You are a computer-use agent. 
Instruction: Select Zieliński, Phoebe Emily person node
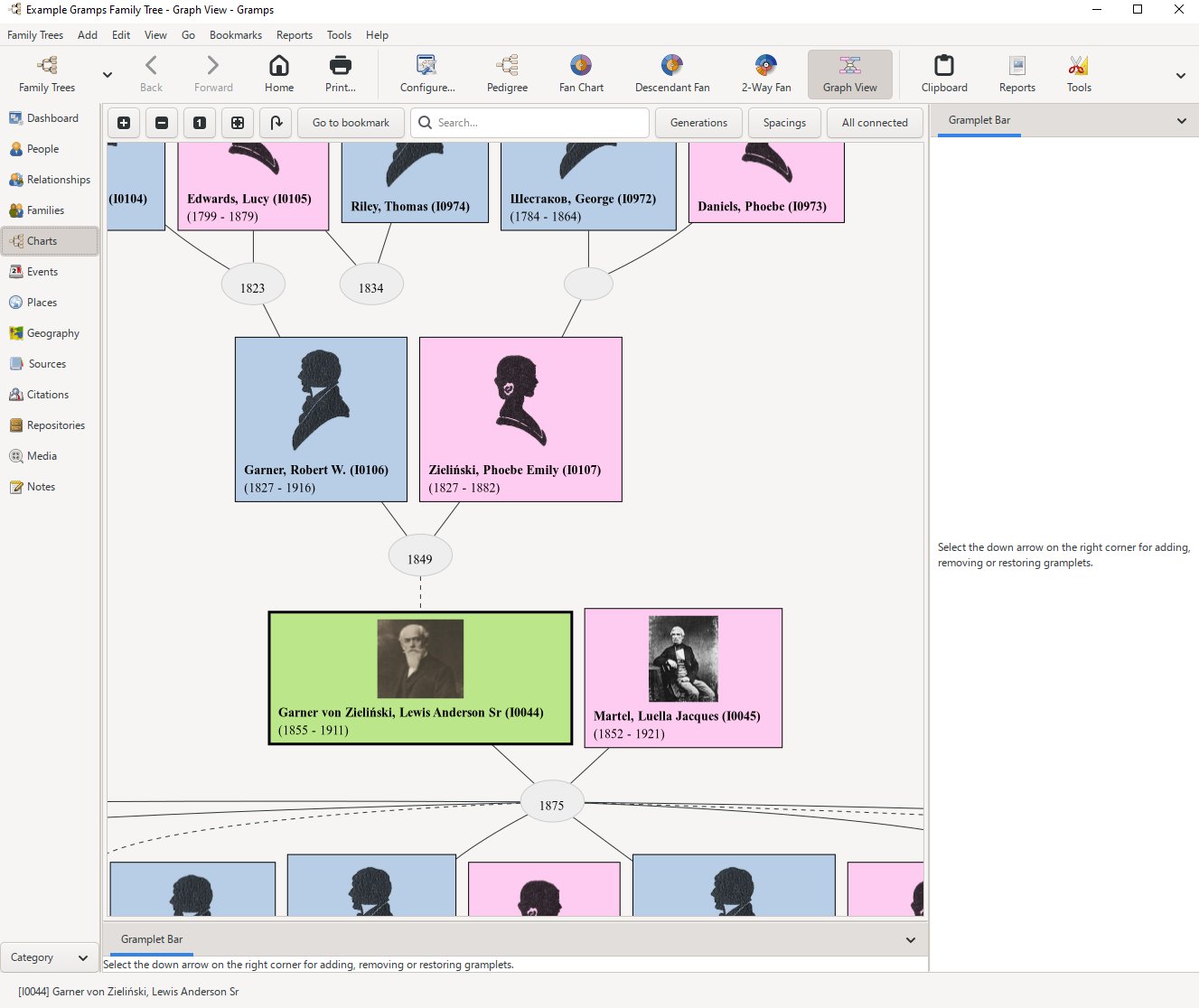(520, 419)
